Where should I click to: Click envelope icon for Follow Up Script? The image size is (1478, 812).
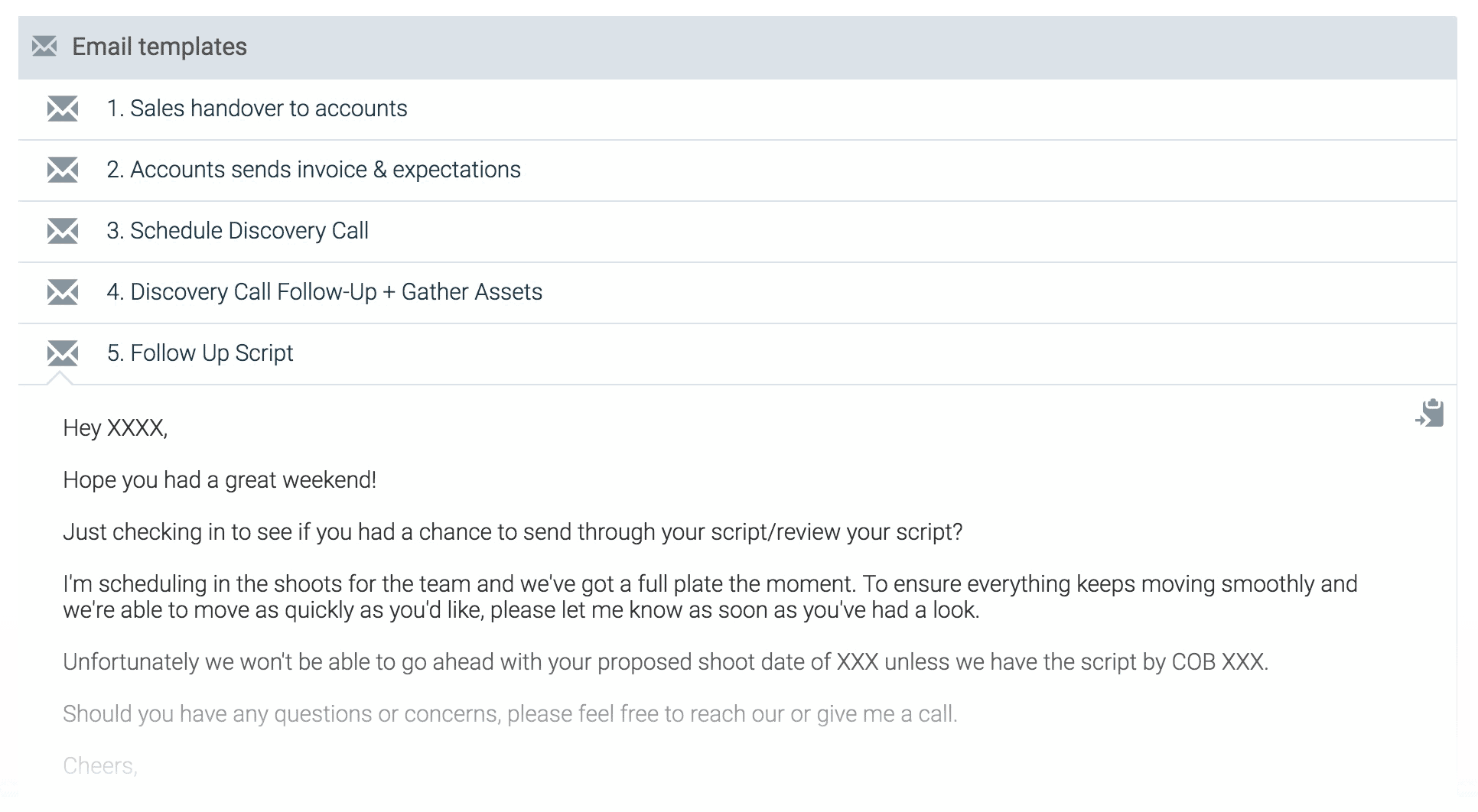tap(63, 353)
